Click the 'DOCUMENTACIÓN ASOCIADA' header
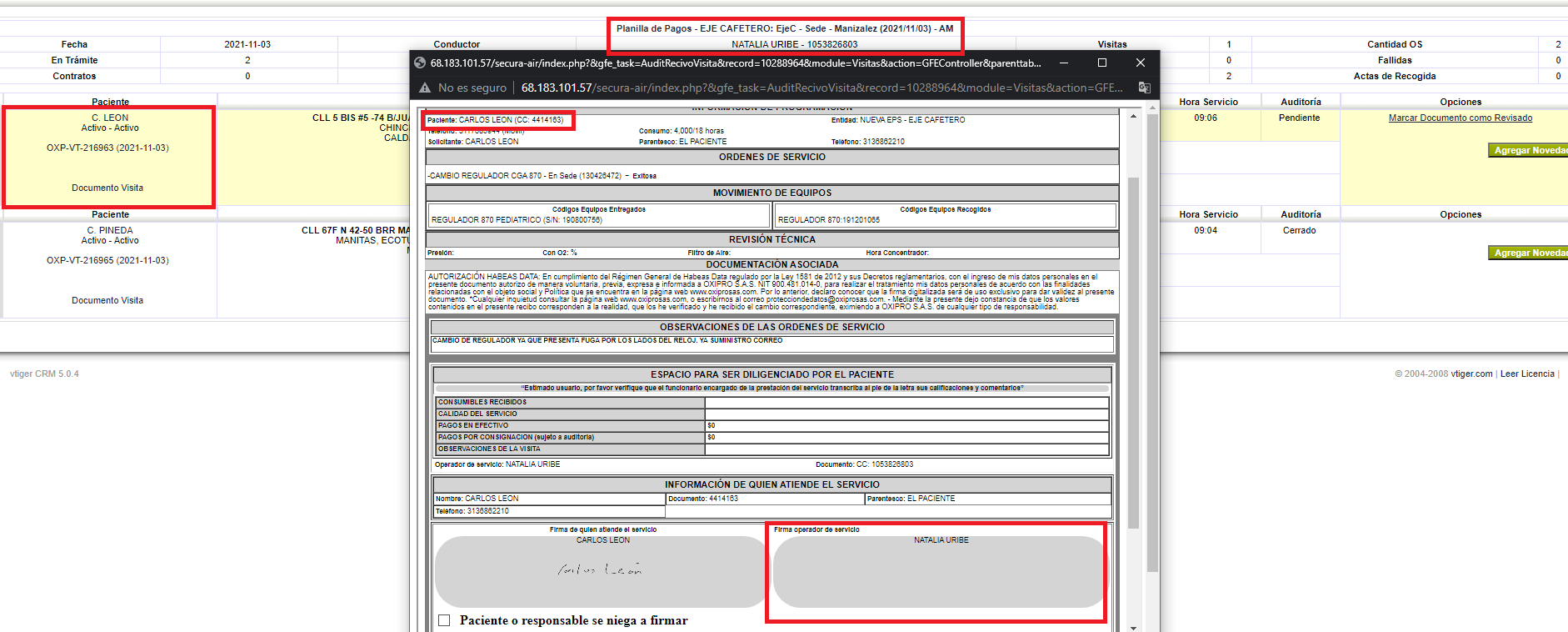Screen dimensions: 1568x632 [772, 264]
